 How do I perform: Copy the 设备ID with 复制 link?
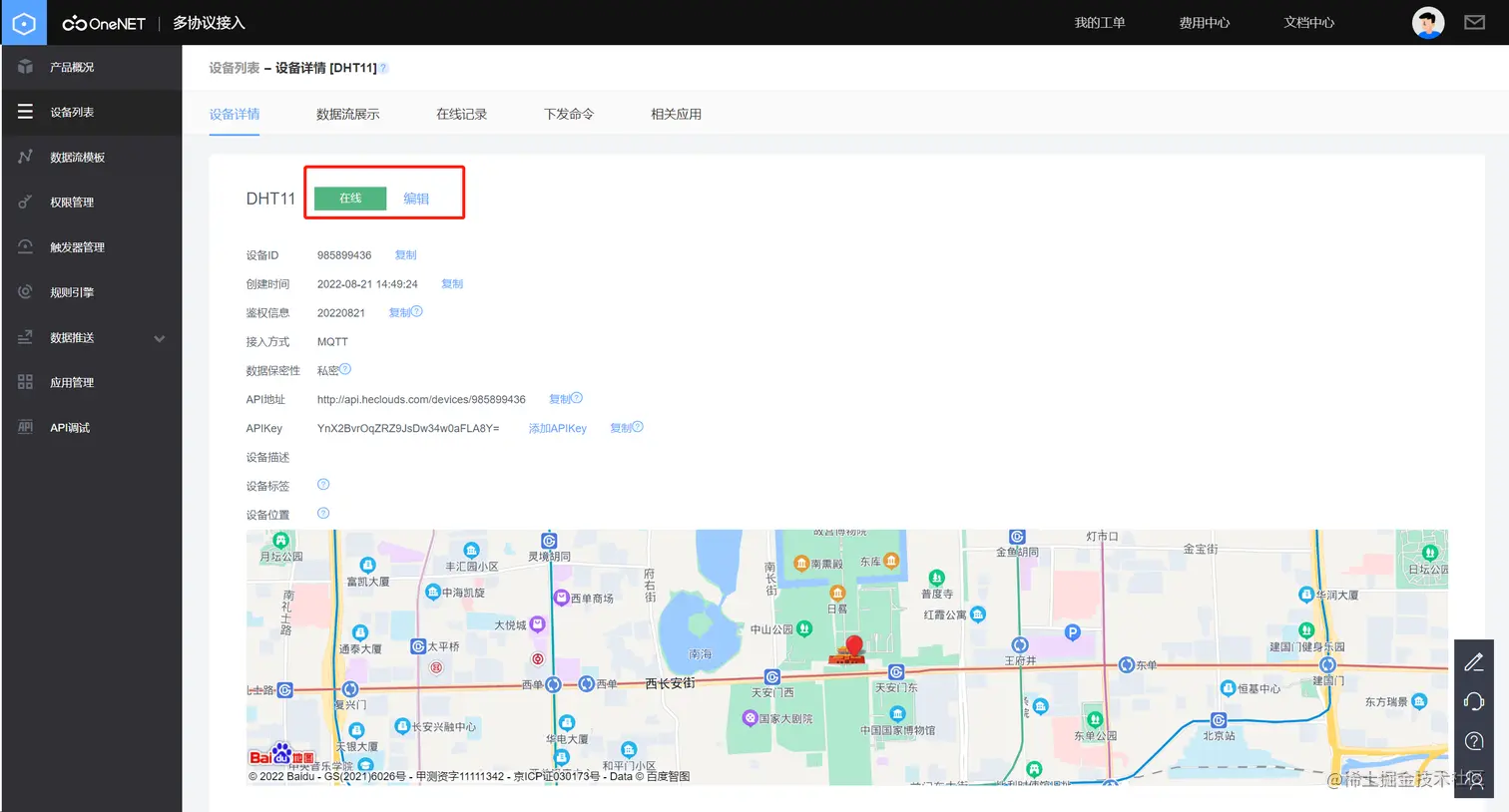pyautogui.click(x=406, y=255)
